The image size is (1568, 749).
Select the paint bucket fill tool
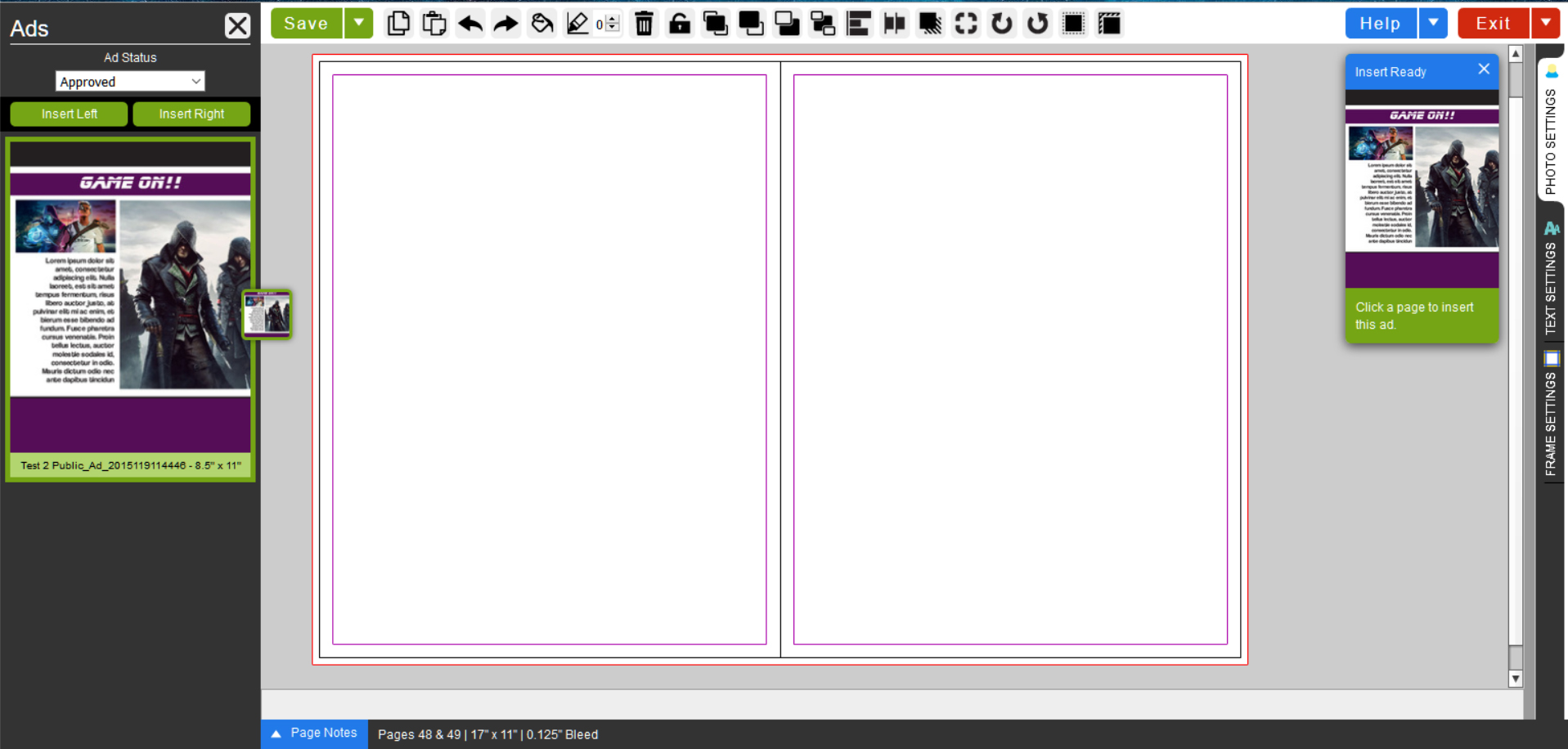point(541,24)
